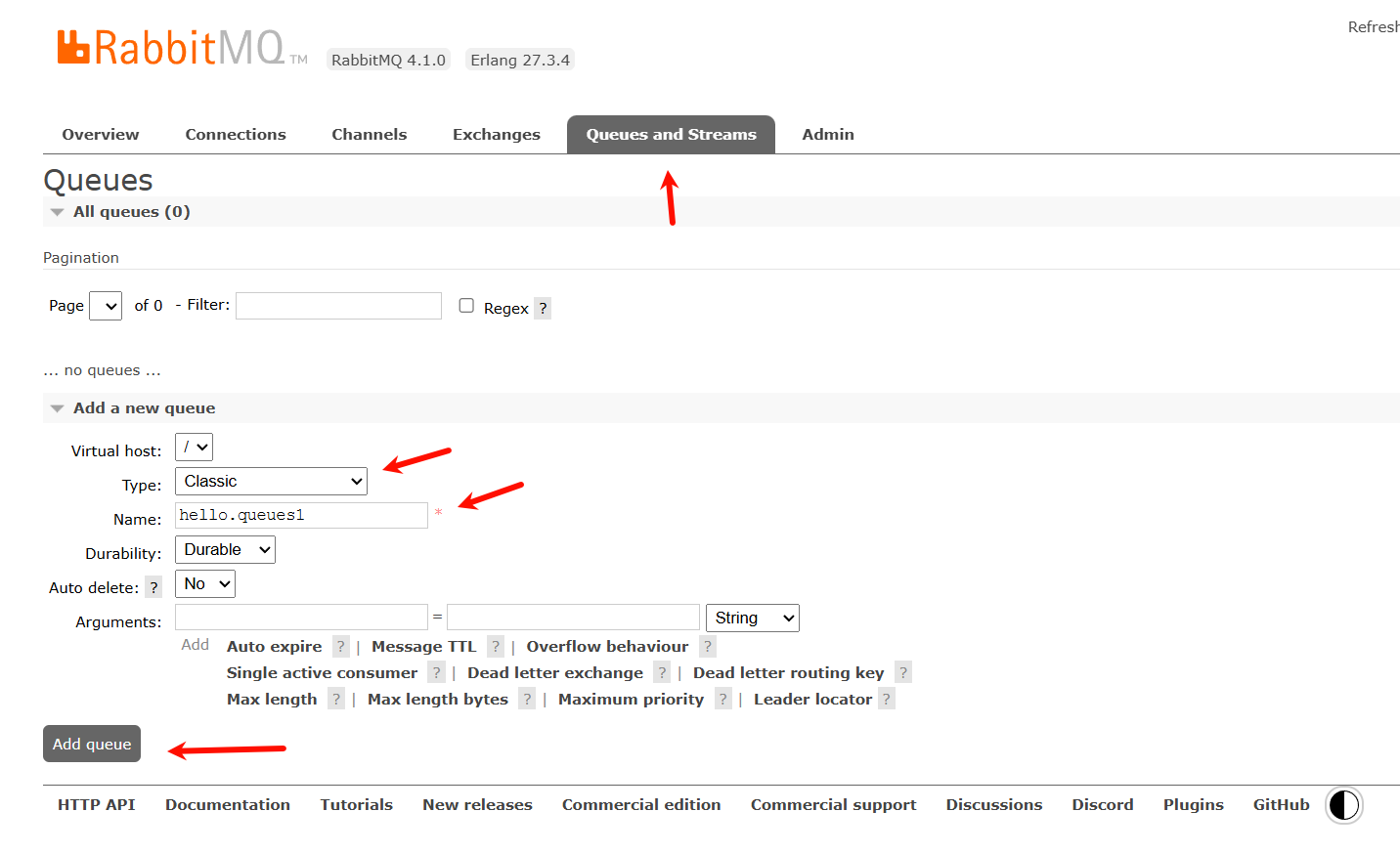Open the Admin tab
This screenshot has width=1400, height=854.
click(827, 135)
